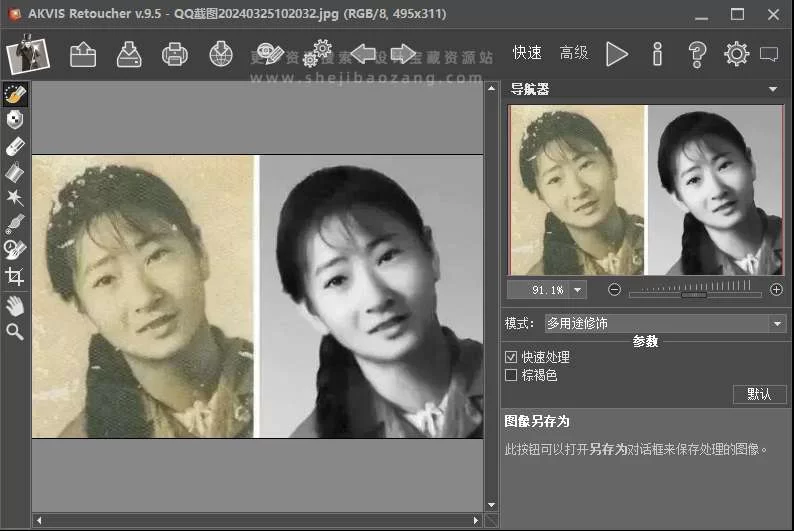Click the Save image as icon
The height and width of the screenshot is (531, 794).
click(x=129, y=54)
